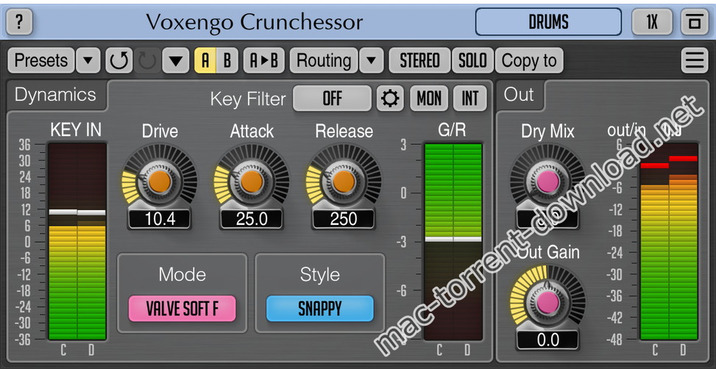Image resolution: width=716 pixels, height=369 pixels.
Task: Open the Key Filter OFF type selector
Action: click(x=332, y=98)
